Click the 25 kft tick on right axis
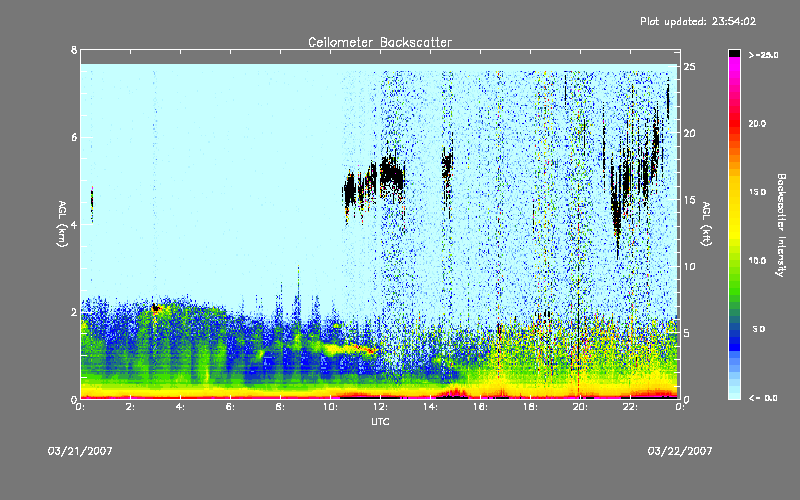Screen dimensions: 800x500 click(689, 67)
